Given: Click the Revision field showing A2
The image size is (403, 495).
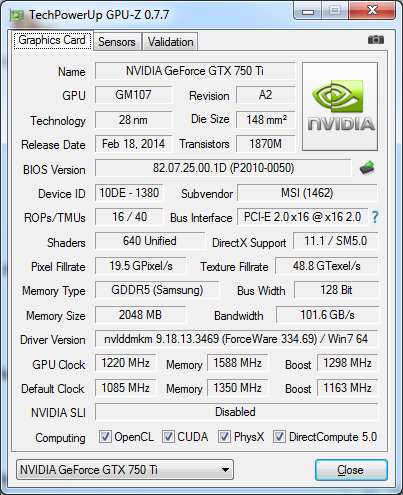Looking at the screenshot, I should point(266,95).
